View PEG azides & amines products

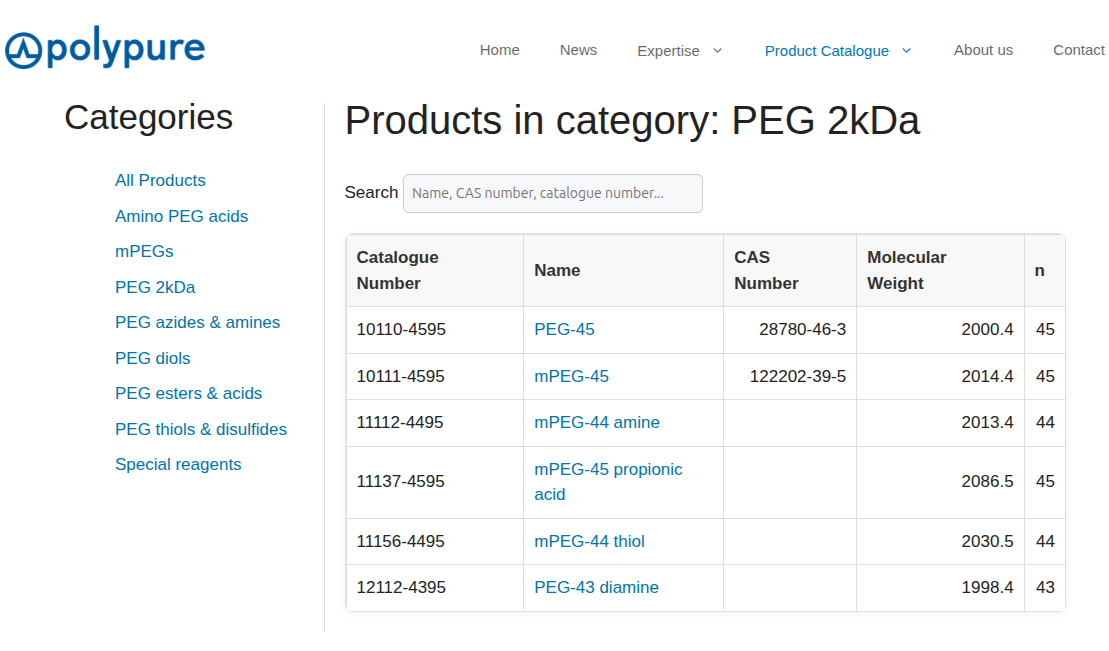pyautogui.click(x=197, y=322)
